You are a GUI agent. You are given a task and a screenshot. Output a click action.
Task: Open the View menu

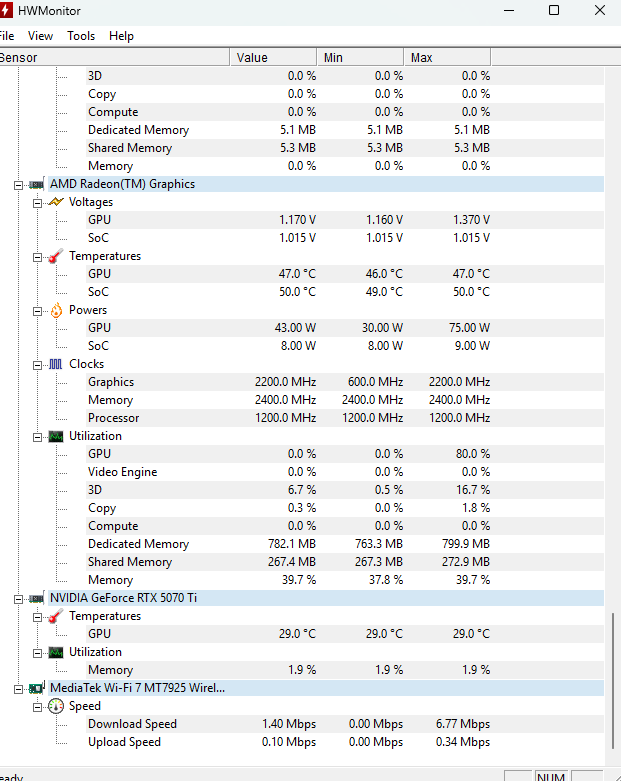(x=40, y=36)
